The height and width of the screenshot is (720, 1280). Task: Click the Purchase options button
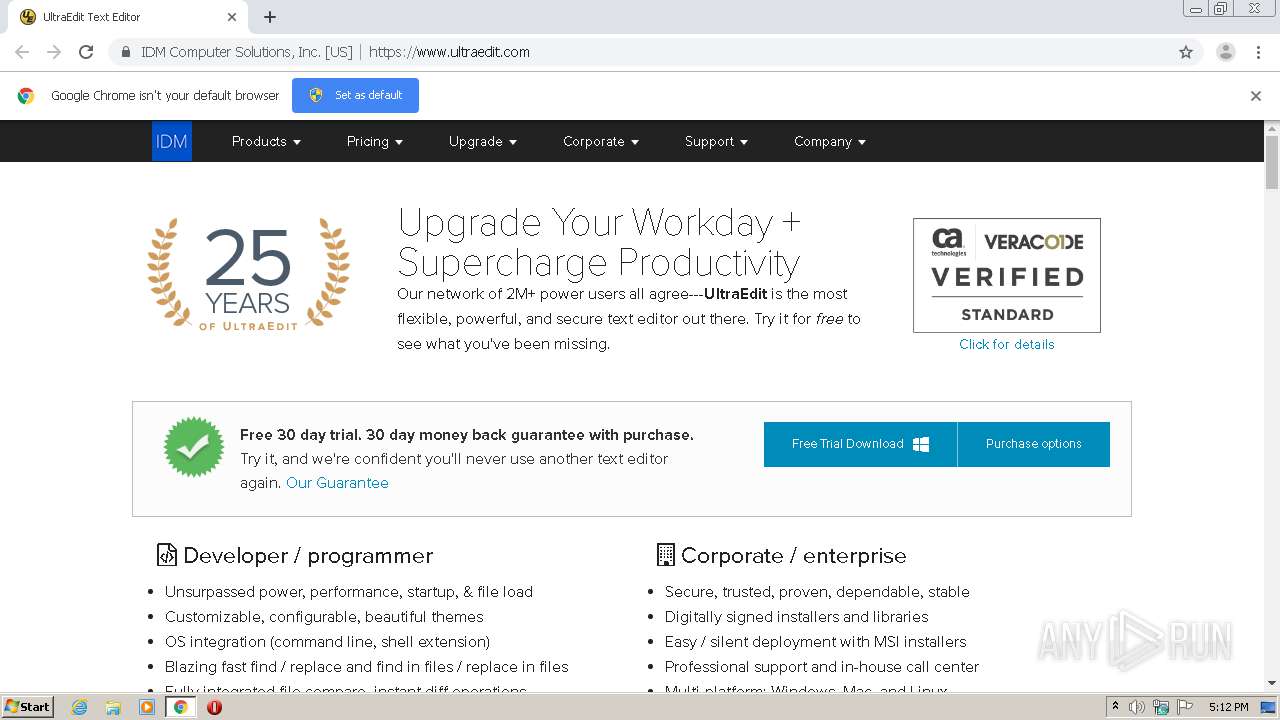(1034, 444)
